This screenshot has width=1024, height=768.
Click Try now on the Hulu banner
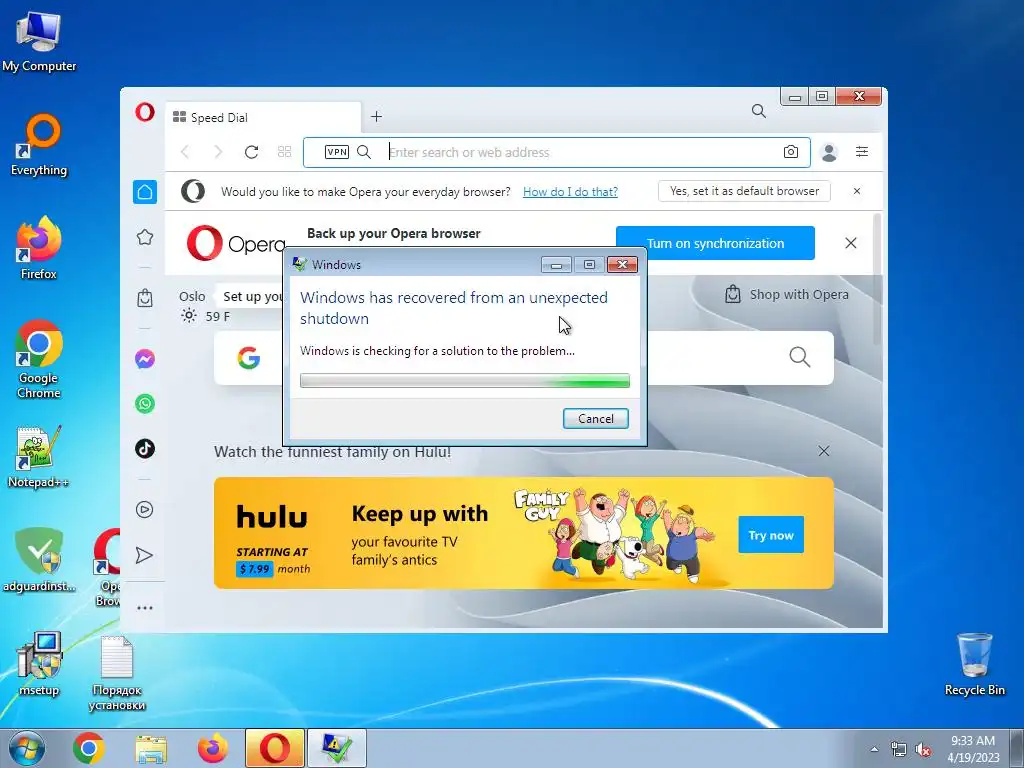(x=771, y=535)
